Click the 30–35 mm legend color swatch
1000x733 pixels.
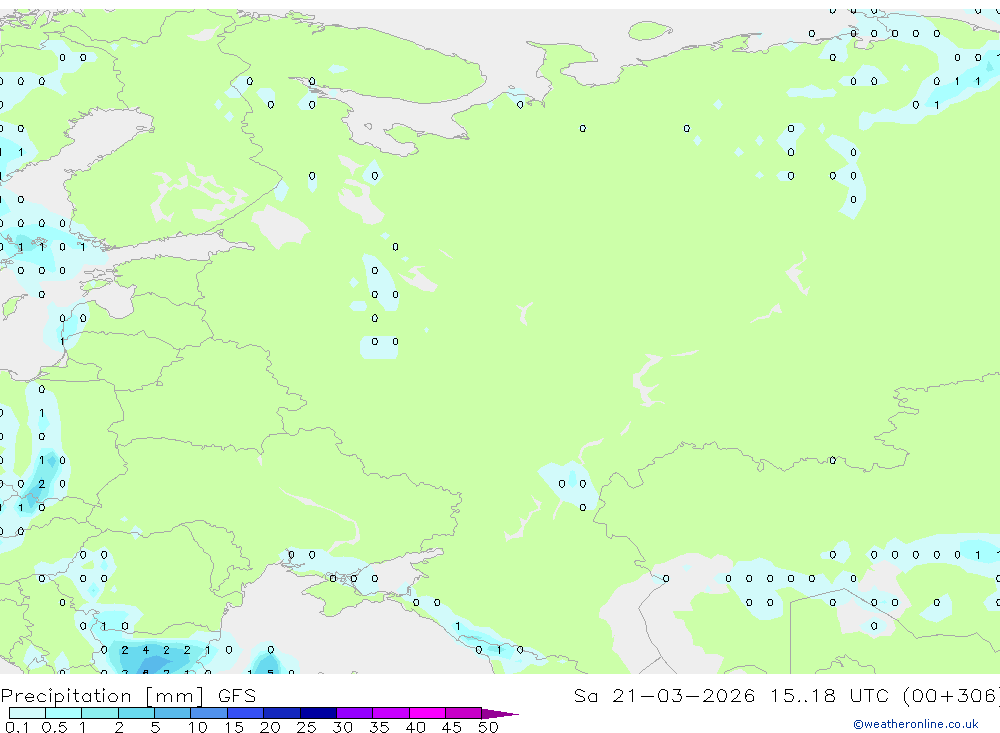(355, 713)
